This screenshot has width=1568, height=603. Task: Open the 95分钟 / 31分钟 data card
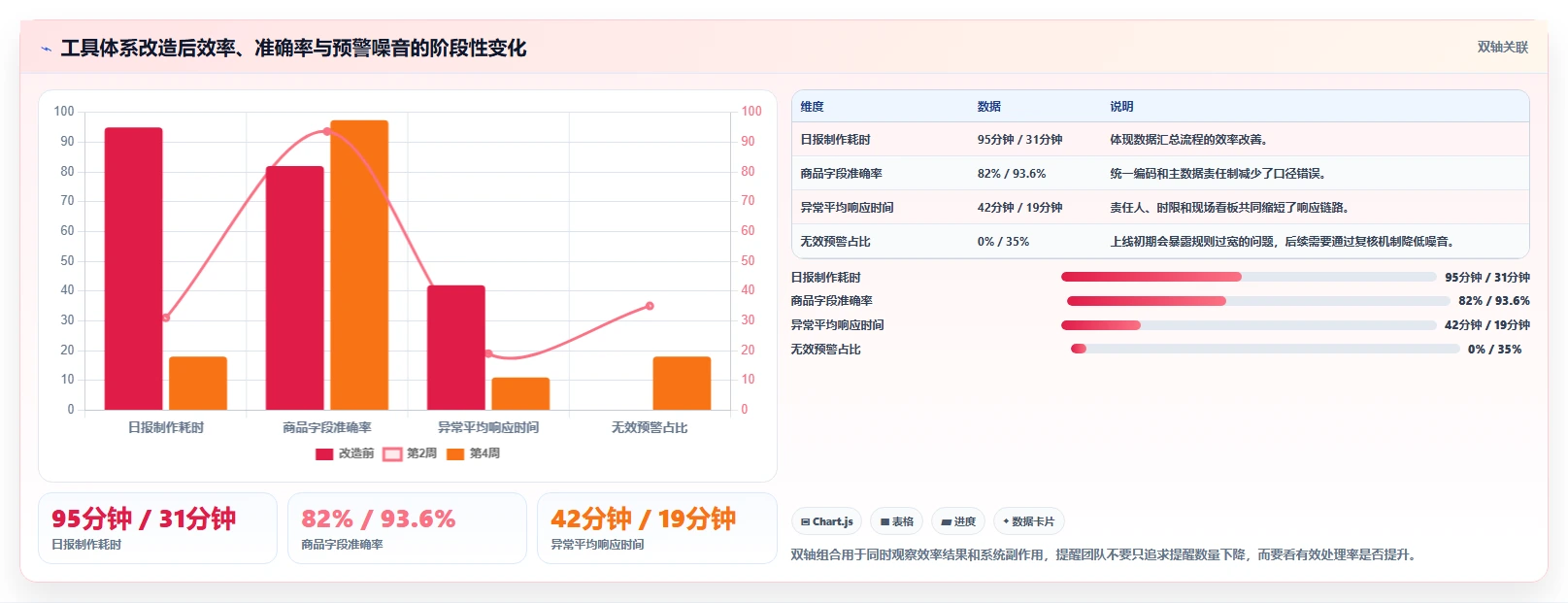[157, 528]
